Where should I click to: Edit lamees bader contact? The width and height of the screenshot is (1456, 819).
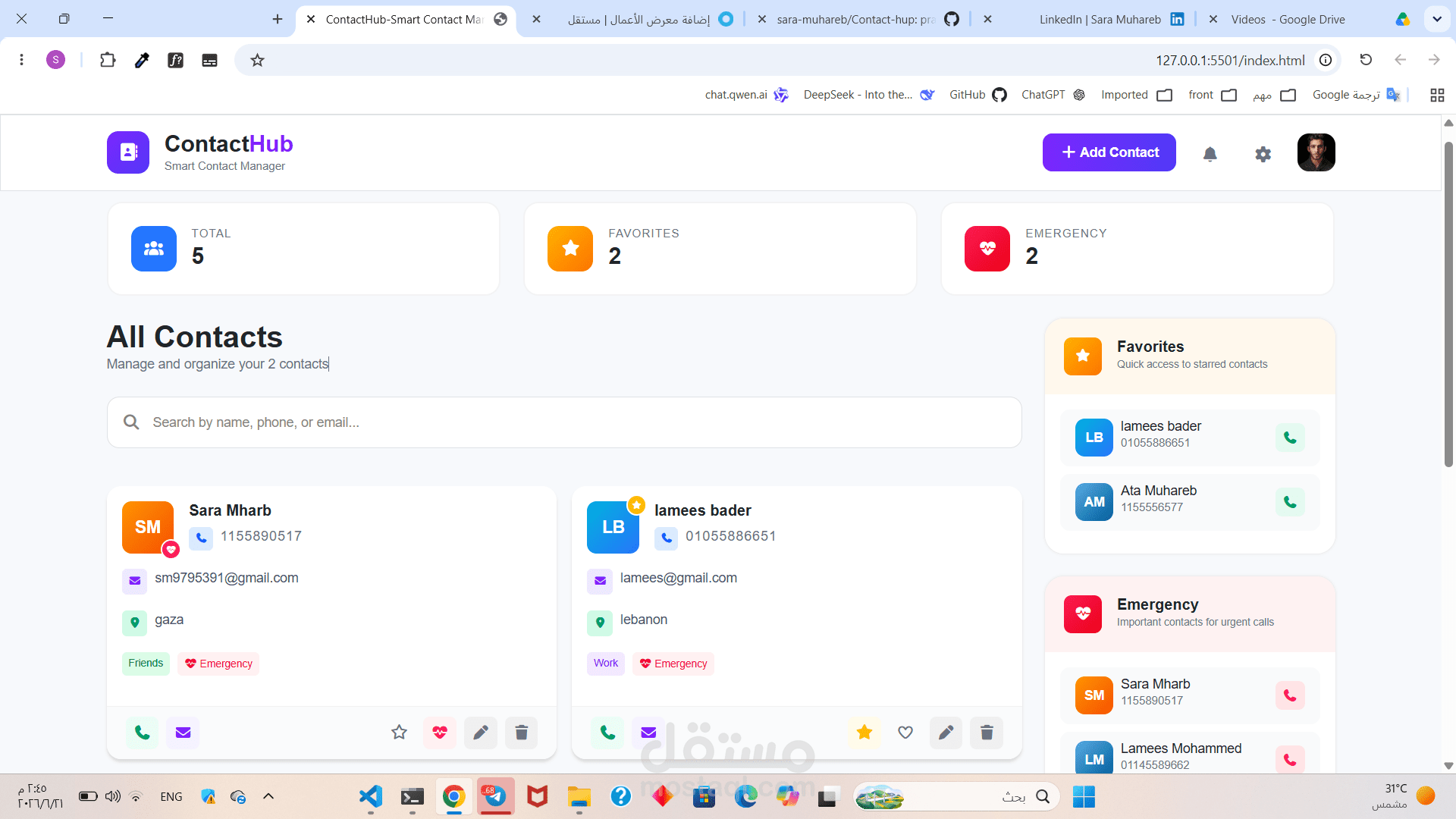coord(946,733)
